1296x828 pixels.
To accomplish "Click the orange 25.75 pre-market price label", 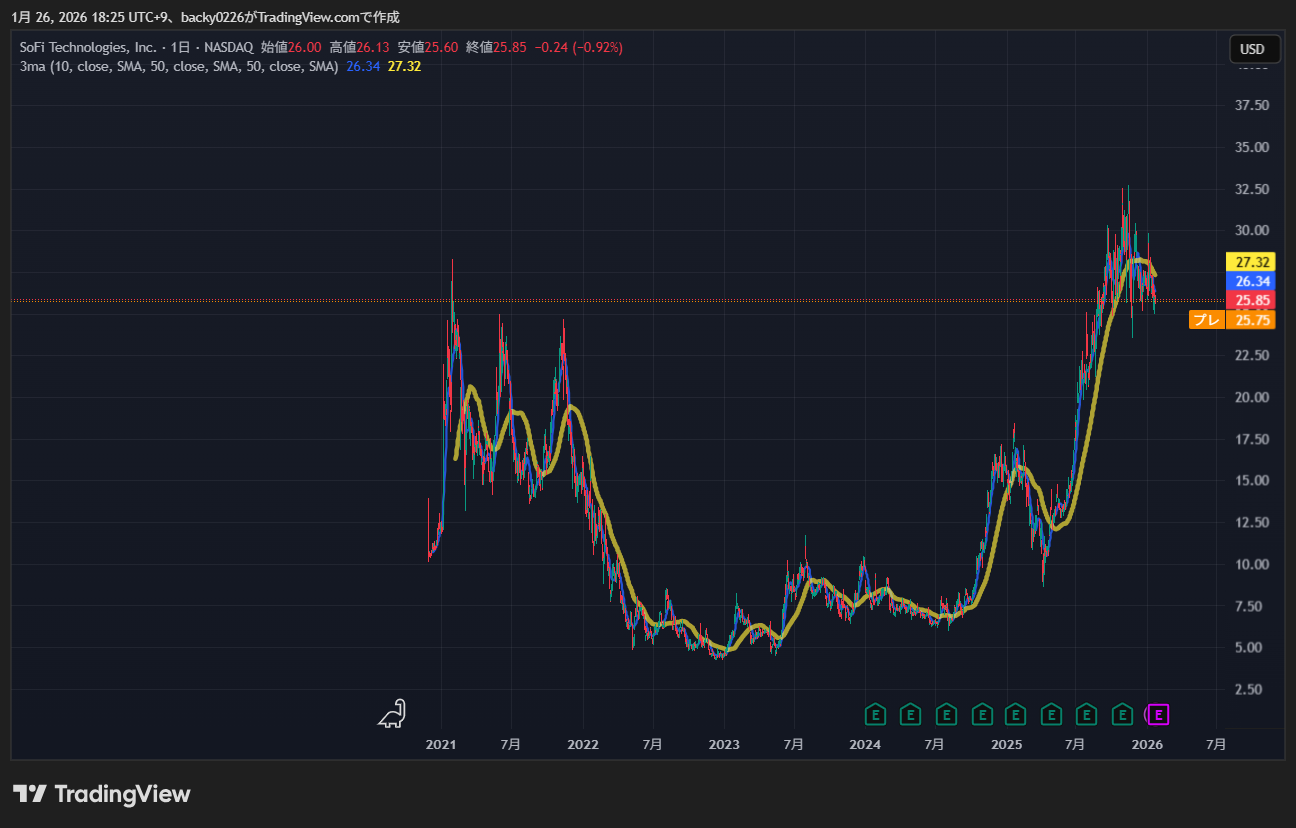I will pyautogui.click(x=1253, y=320).
